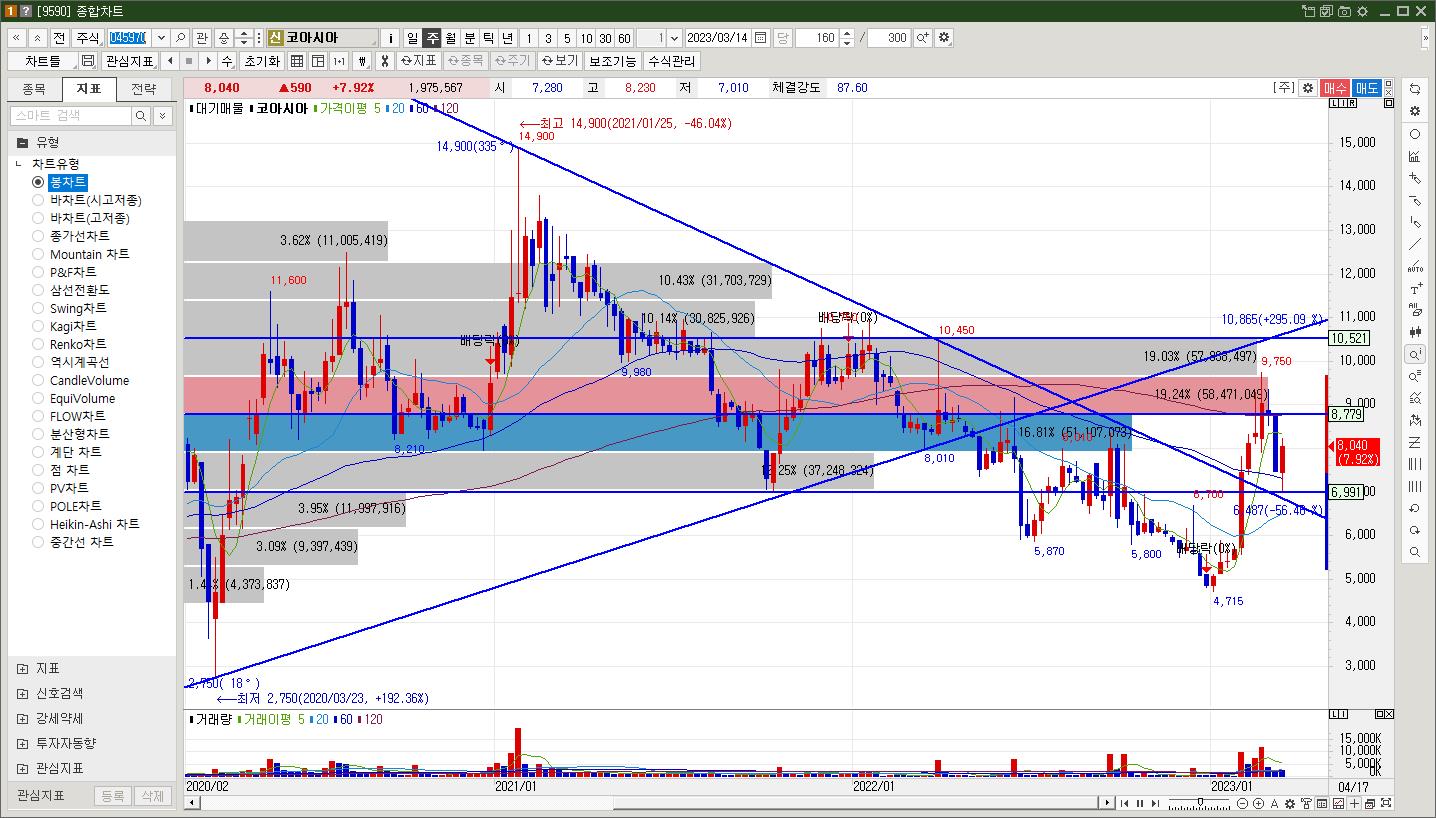Viewport: 1436px width, 818px height.
Task: Select the circle drawing tool in right toolbar
Action: click(1414, 134)
